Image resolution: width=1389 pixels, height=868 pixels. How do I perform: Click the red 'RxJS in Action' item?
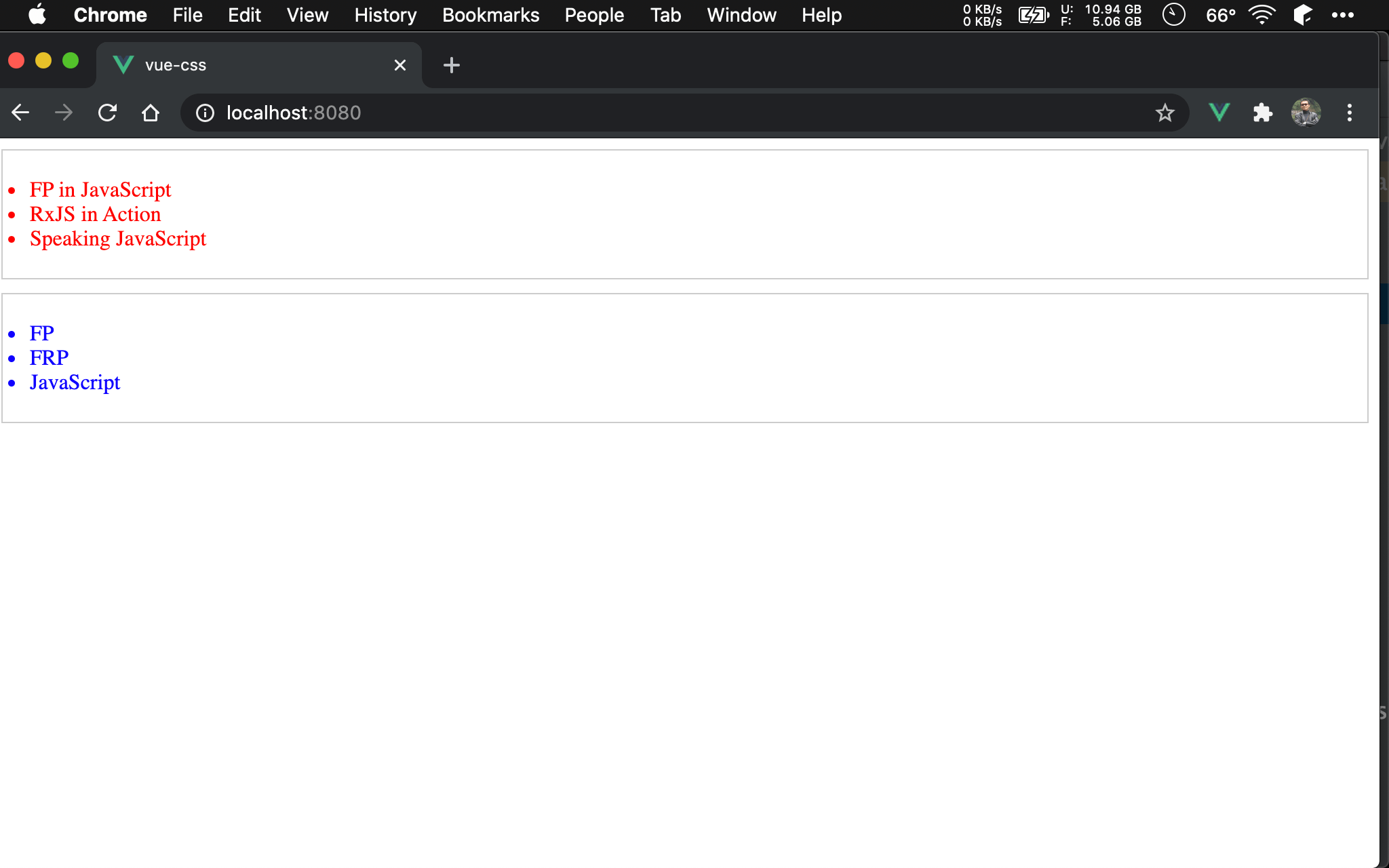pyautogui.click(x=96, y=214)
